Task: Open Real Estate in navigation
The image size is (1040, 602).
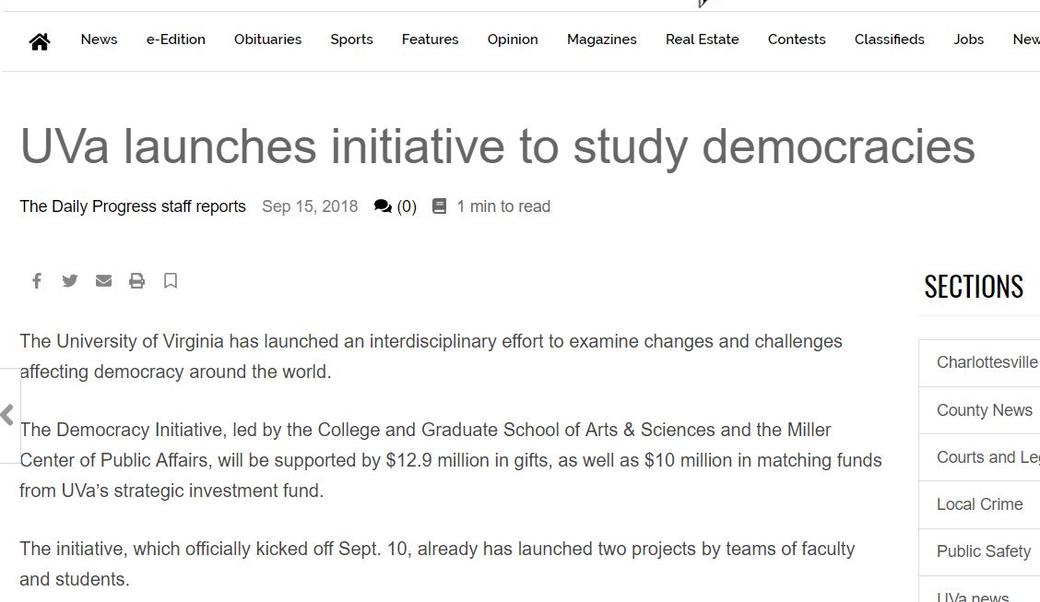Action: (702, 40)
